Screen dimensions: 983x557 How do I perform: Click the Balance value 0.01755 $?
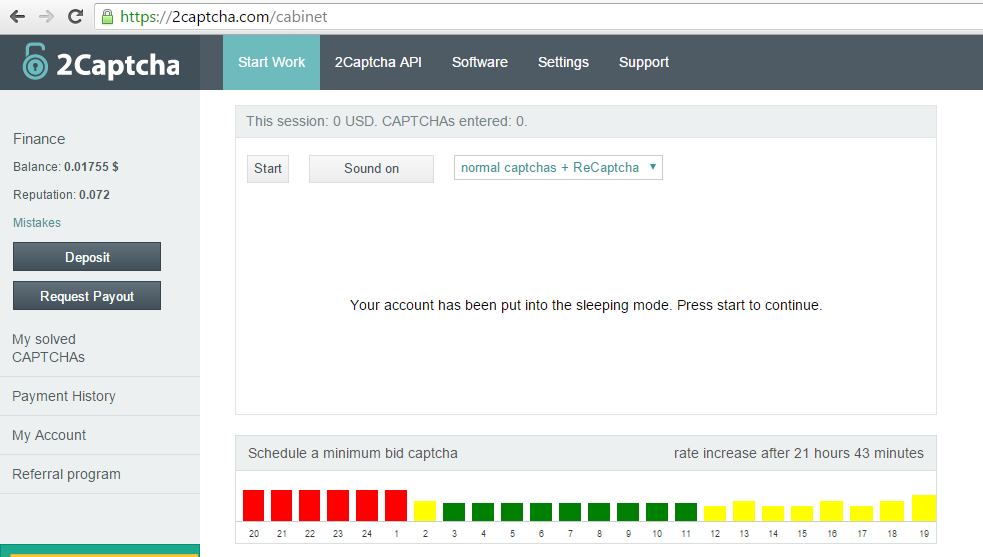point(91,167)
